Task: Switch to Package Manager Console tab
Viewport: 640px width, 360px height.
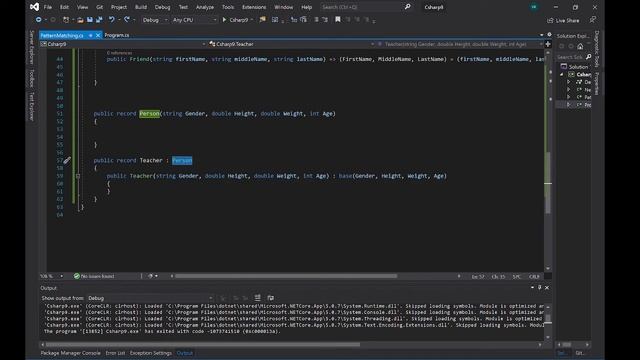Action: (x=71, y=353)
